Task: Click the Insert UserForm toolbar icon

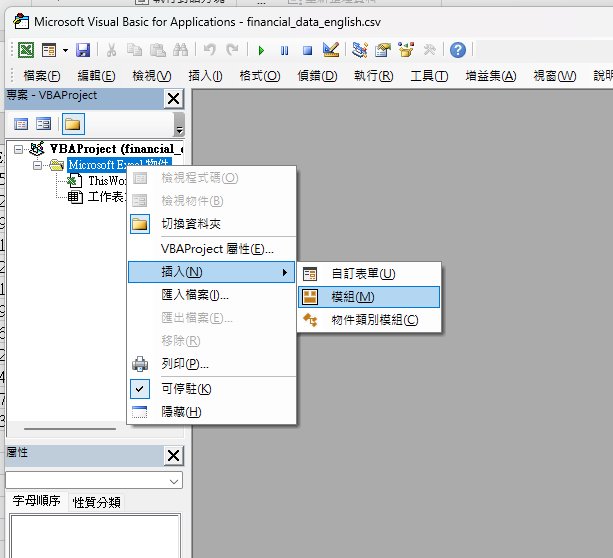Action: pyautogui.click(x=49, y=50)
